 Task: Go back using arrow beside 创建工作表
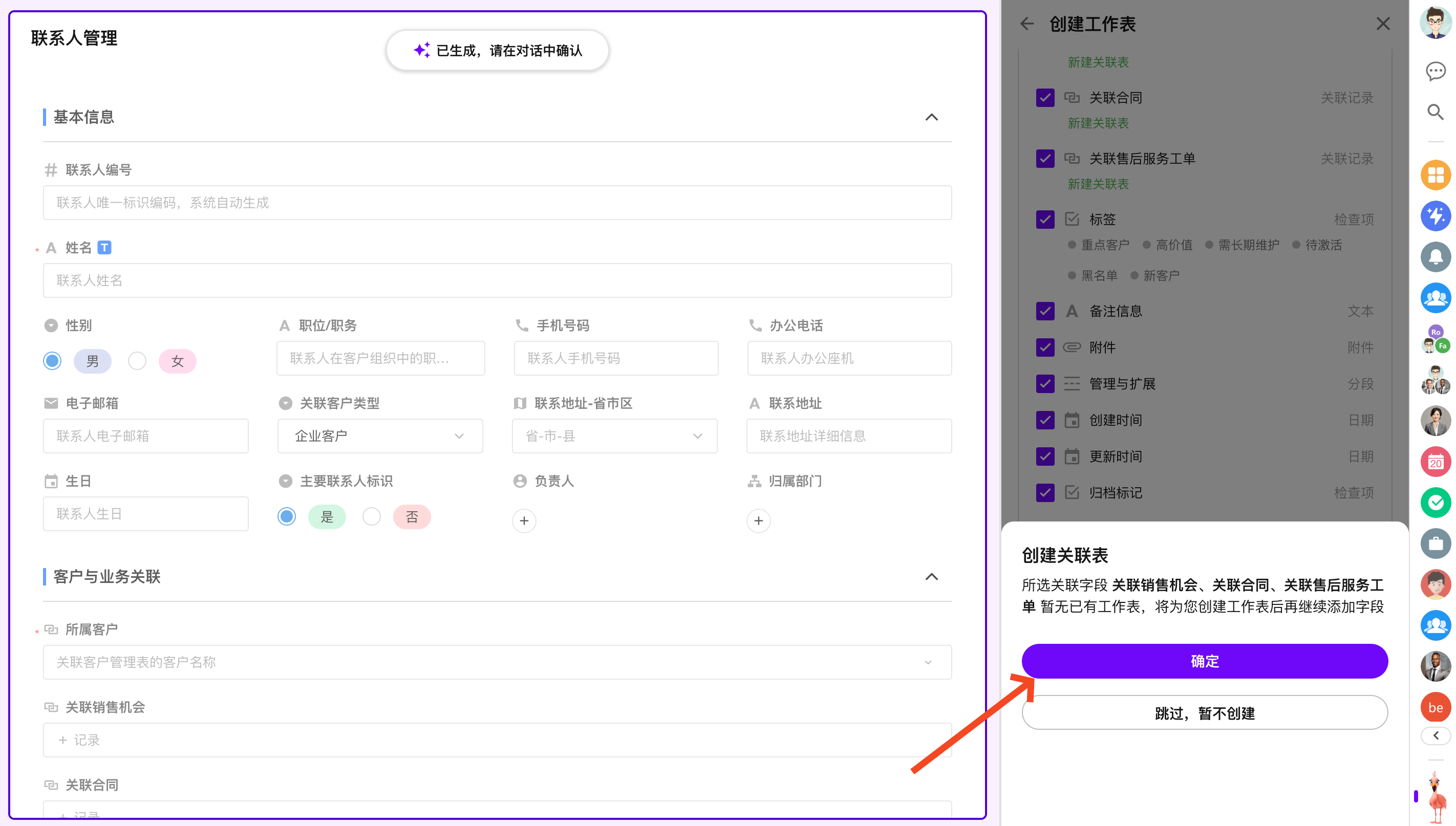click(x=1026, y=24)
